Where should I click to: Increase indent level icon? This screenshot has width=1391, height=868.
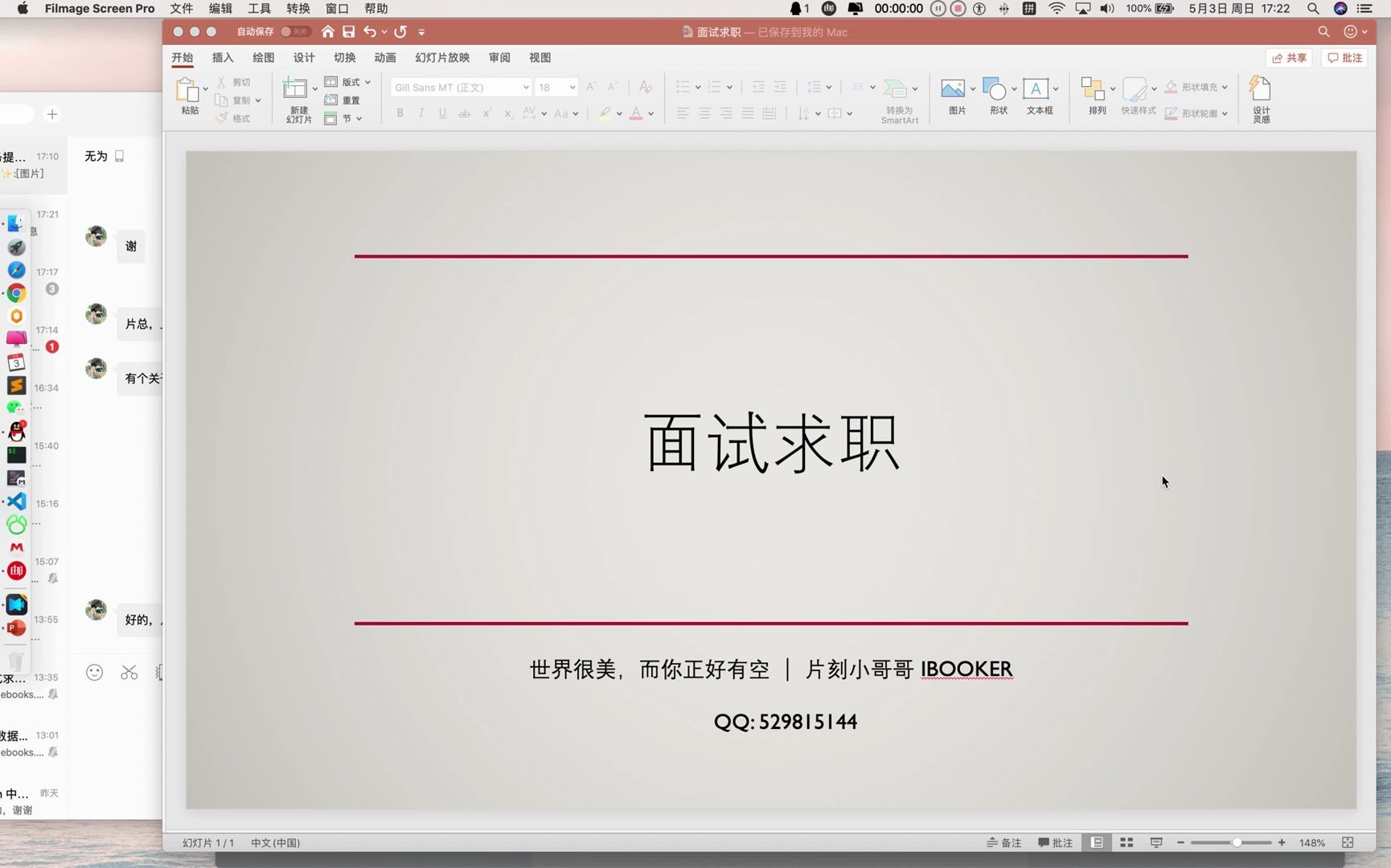click(x=780, y=87)
